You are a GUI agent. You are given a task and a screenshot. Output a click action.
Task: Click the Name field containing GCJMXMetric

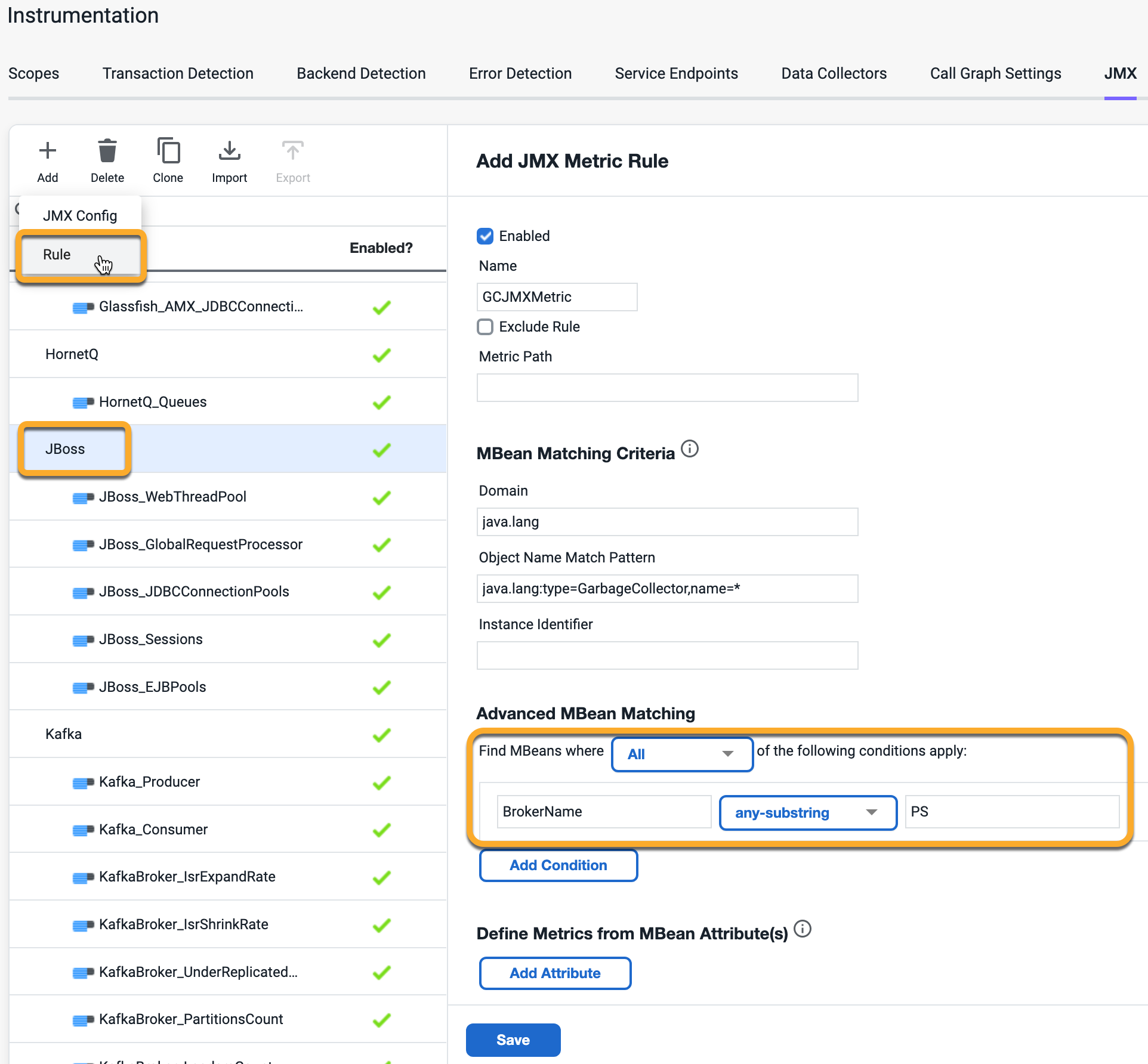557,297
